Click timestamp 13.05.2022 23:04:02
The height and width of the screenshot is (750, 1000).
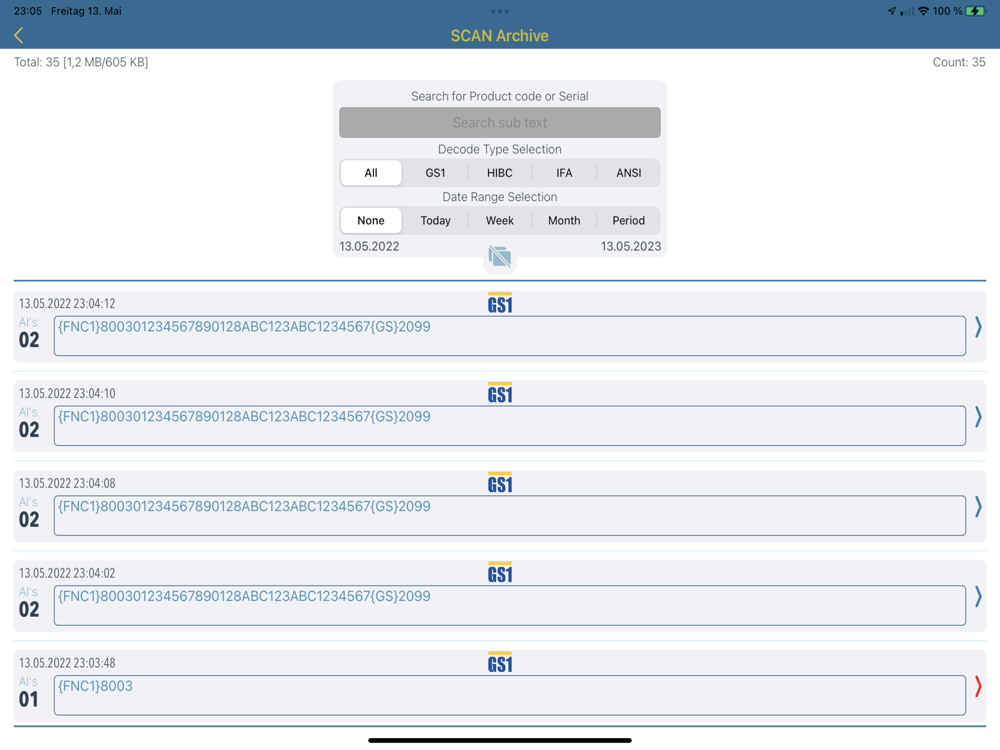(67, 573)
